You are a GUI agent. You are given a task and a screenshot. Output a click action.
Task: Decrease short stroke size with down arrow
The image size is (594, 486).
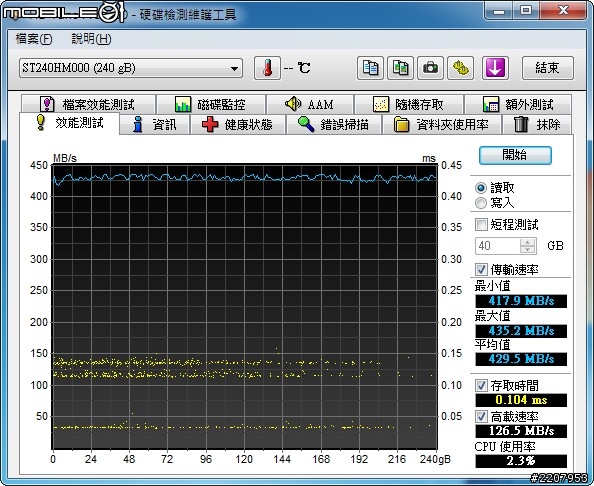528,249
